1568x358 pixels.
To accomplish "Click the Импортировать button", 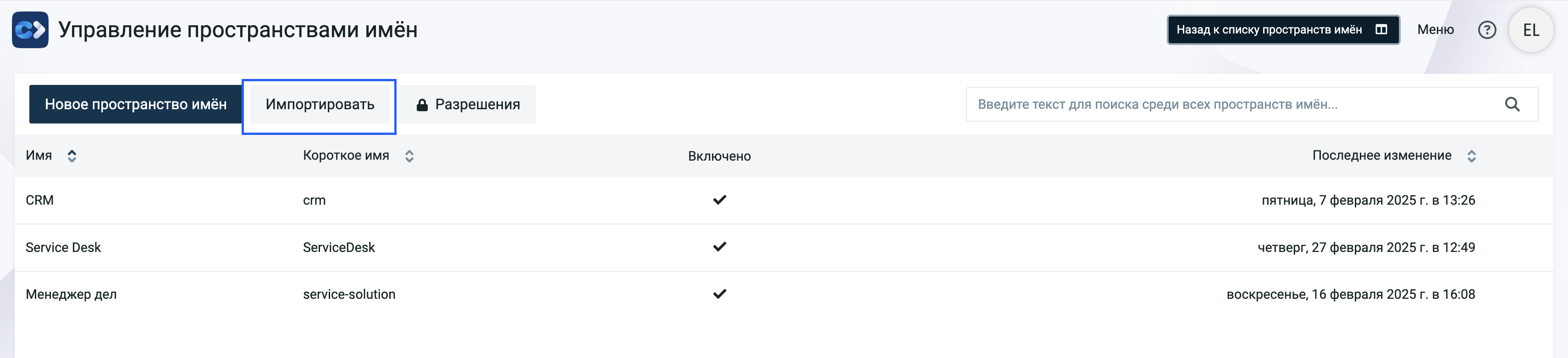I will (x=320, y=105).
